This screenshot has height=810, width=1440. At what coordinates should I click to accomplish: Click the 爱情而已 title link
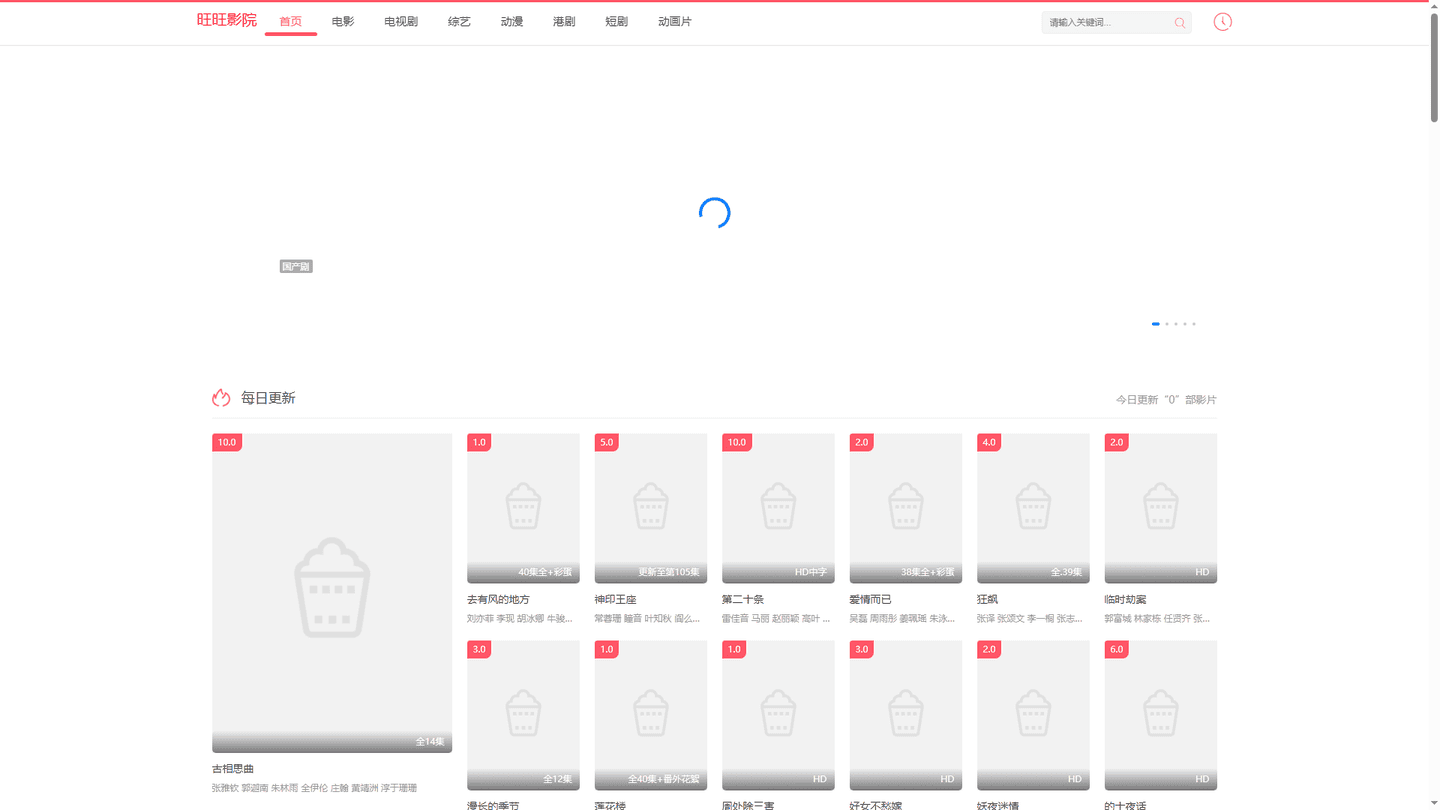tap(870, 600)
